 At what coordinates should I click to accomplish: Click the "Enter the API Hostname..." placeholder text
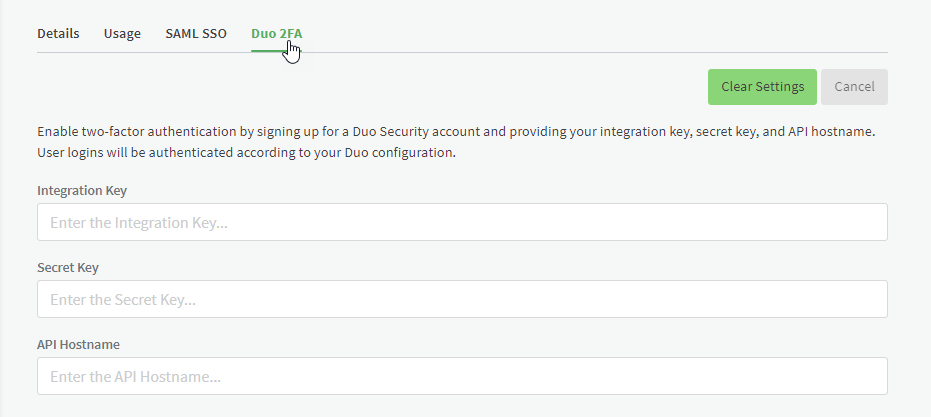pos(135,377)
